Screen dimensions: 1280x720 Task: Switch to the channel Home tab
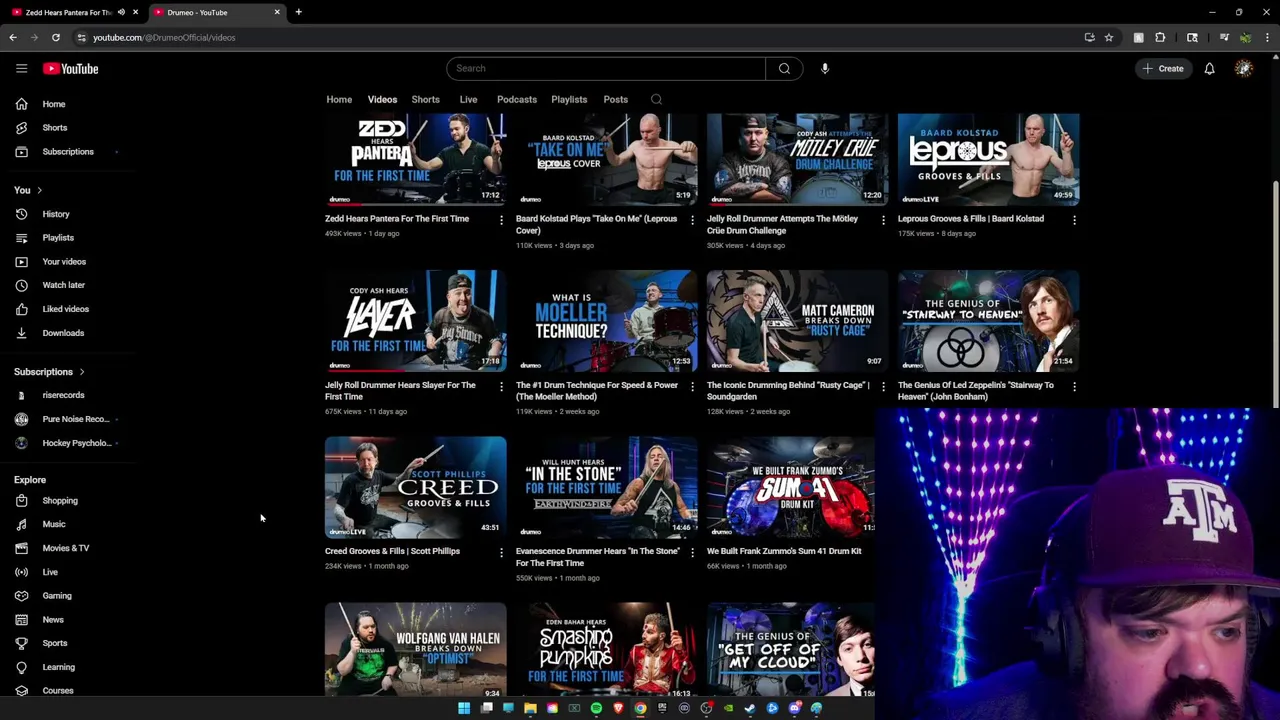pos(339,99)
